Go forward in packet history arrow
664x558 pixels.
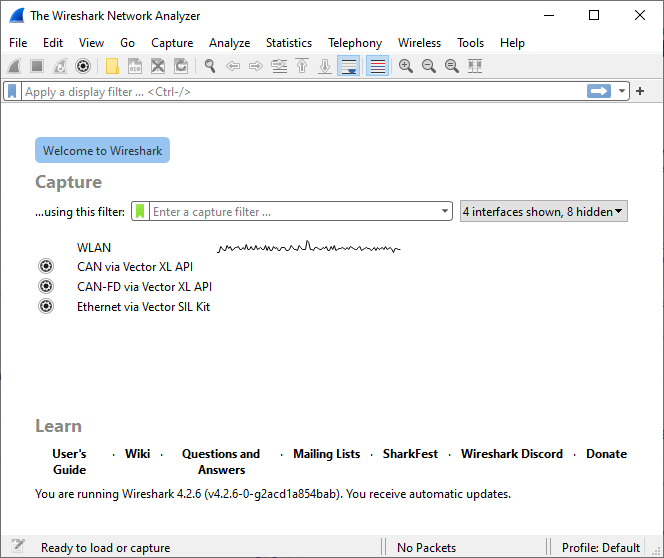256,66
